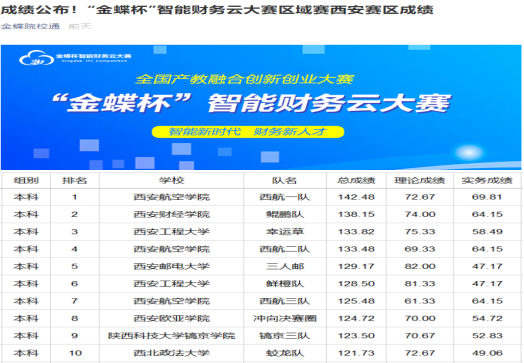Click the 排名 column header

coord(75,180)
